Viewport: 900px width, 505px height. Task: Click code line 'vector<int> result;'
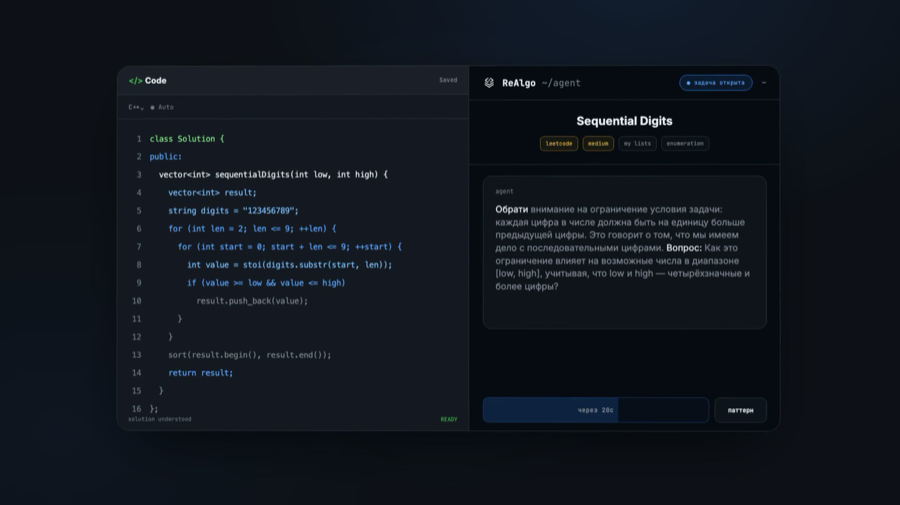[x=212, y=193]
